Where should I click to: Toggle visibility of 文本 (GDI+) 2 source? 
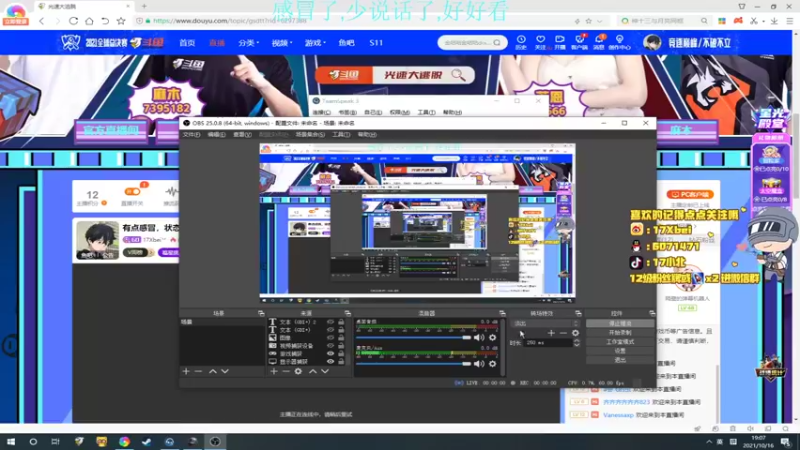pyautogui.click(x=330, y=322)
